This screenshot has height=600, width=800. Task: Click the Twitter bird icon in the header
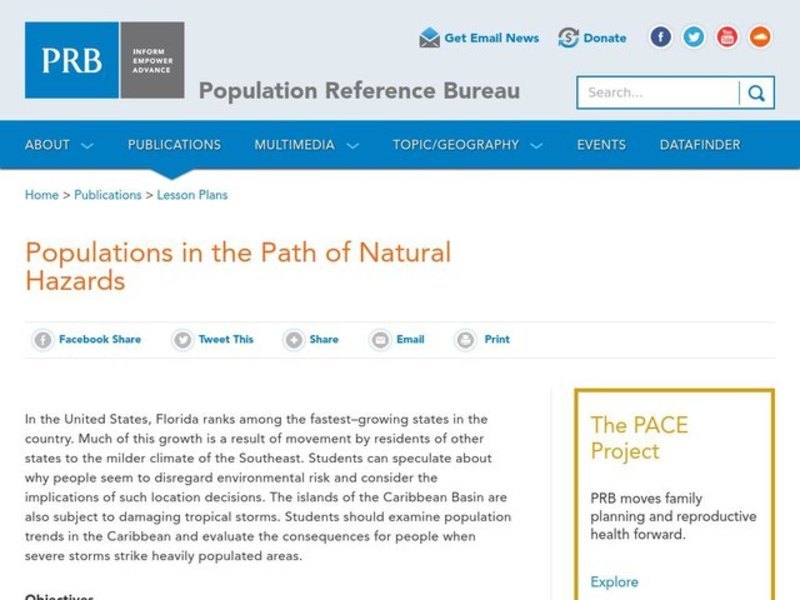tap(693, 37)
